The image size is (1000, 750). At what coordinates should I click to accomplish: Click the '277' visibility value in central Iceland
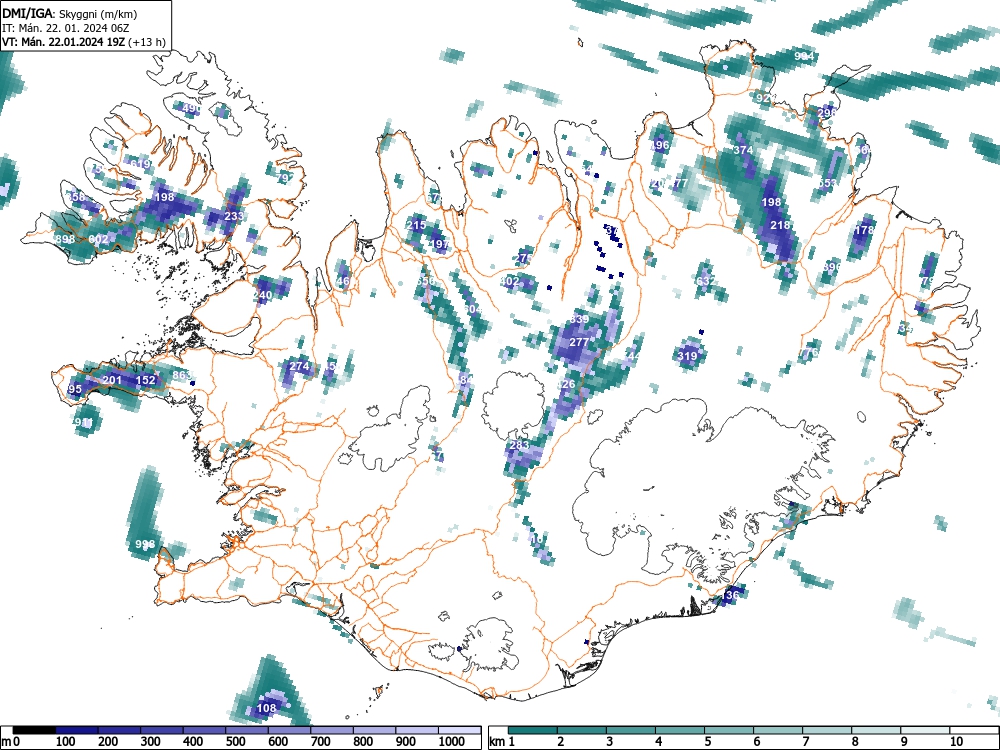(x=578, y=342)
